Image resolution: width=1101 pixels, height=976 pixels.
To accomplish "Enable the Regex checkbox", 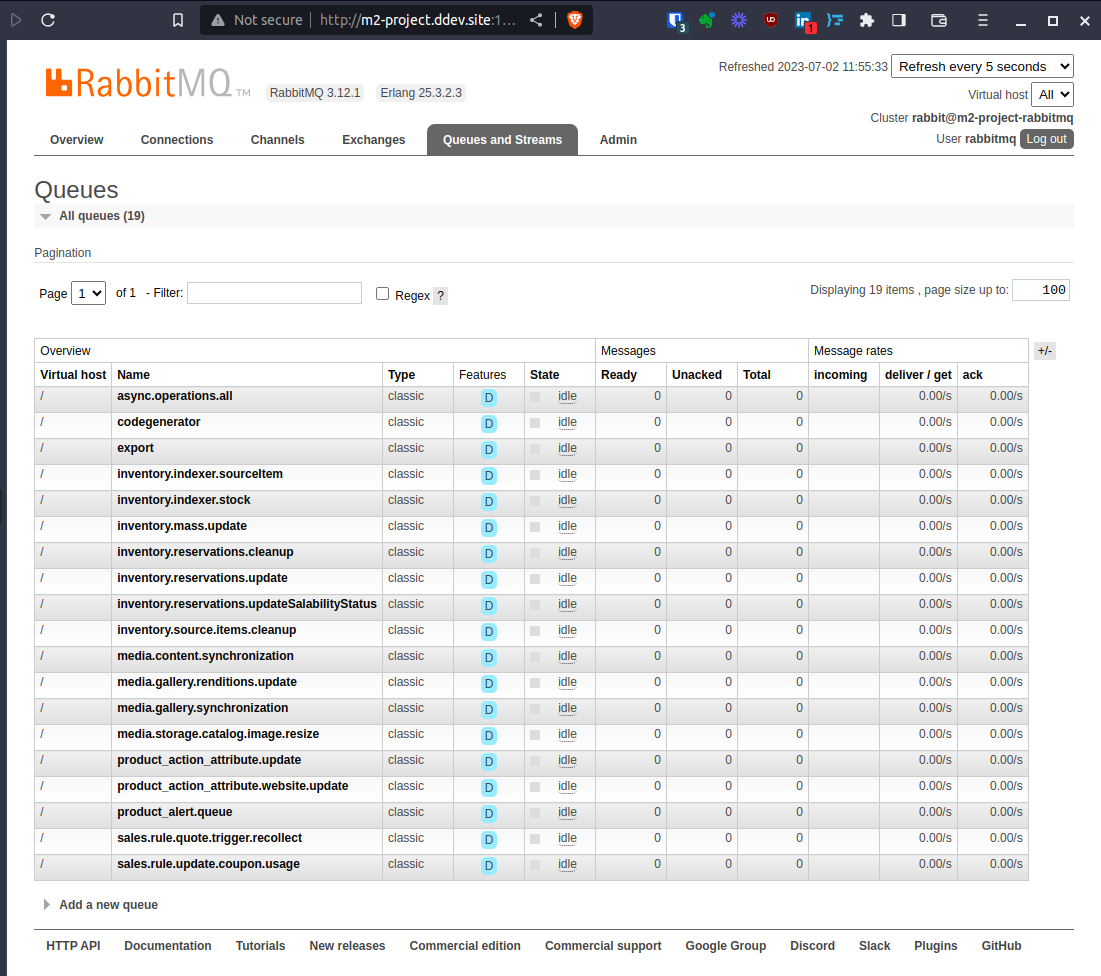I will 383,294.
